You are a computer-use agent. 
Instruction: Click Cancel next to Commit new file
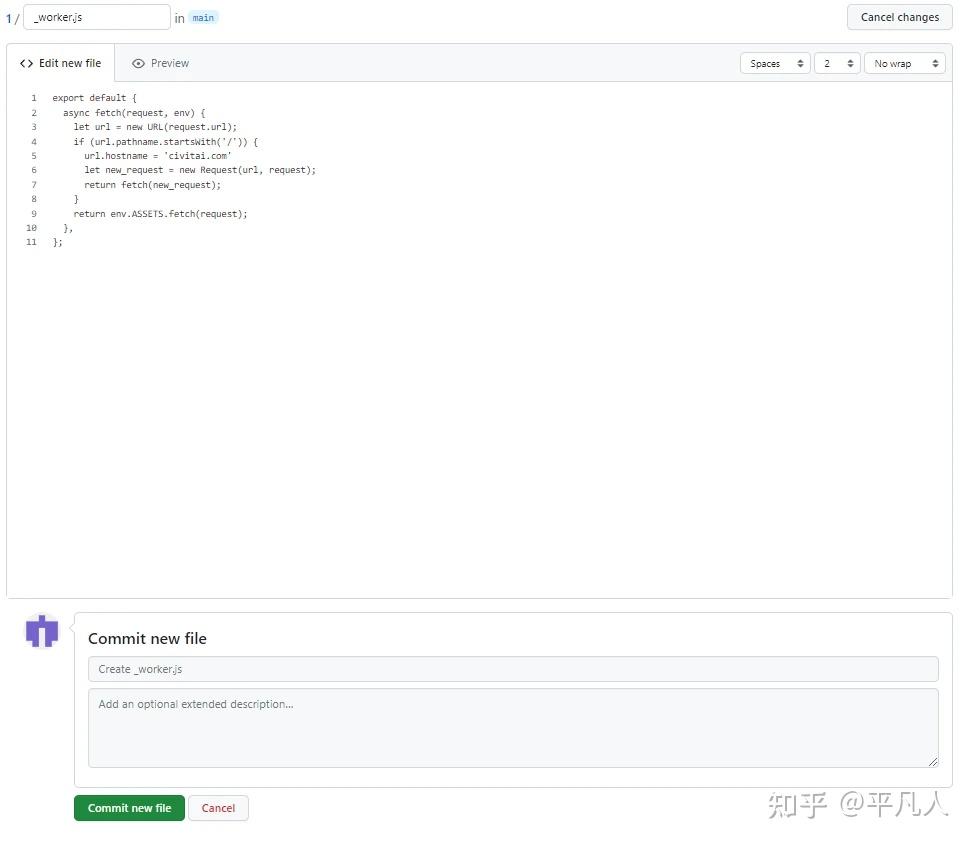tap(218, 808)
